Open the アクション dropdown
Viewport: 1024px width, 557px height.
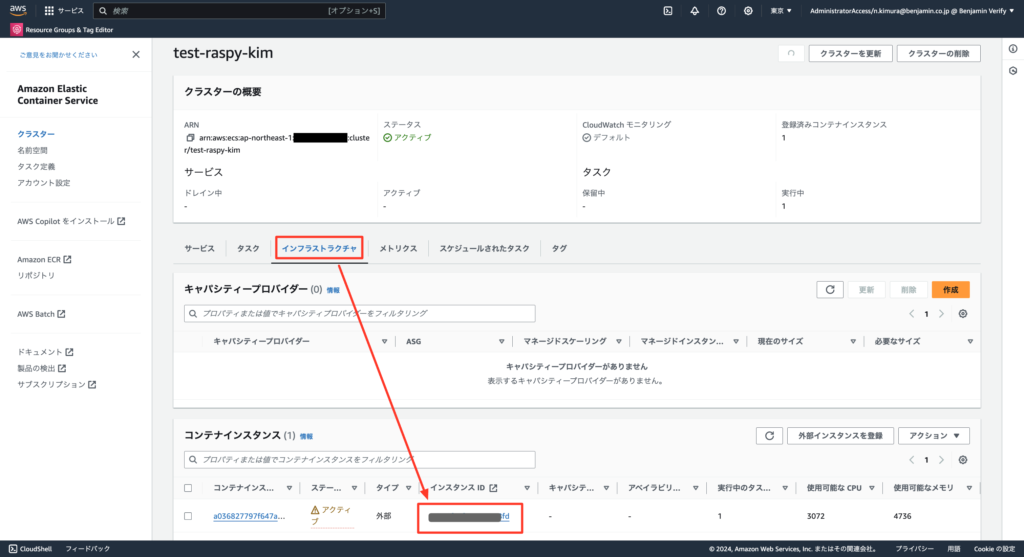click(934, 436)
